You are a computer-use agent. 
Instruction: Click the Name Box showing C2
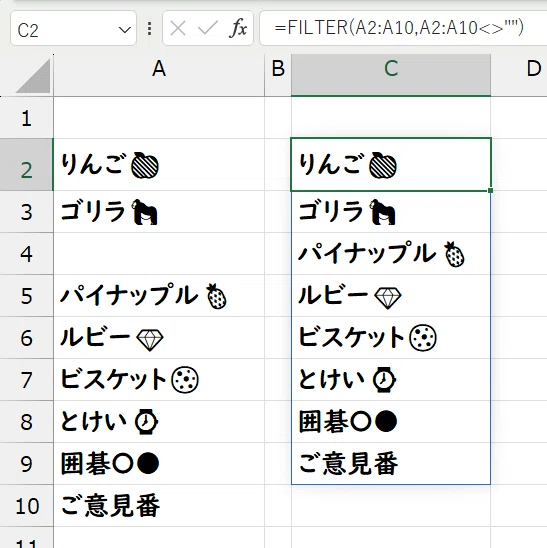[x=73, y=28]
